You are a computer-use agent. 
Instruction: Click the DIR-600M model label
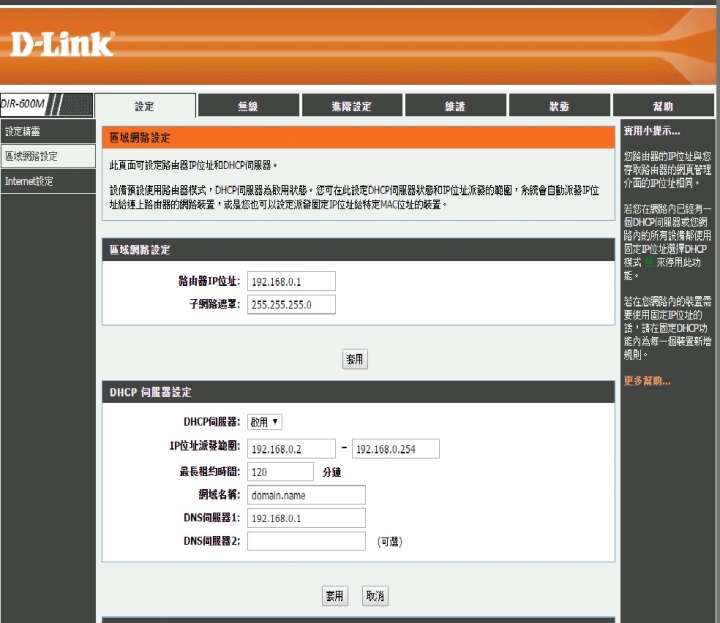[x=23, y=104]
